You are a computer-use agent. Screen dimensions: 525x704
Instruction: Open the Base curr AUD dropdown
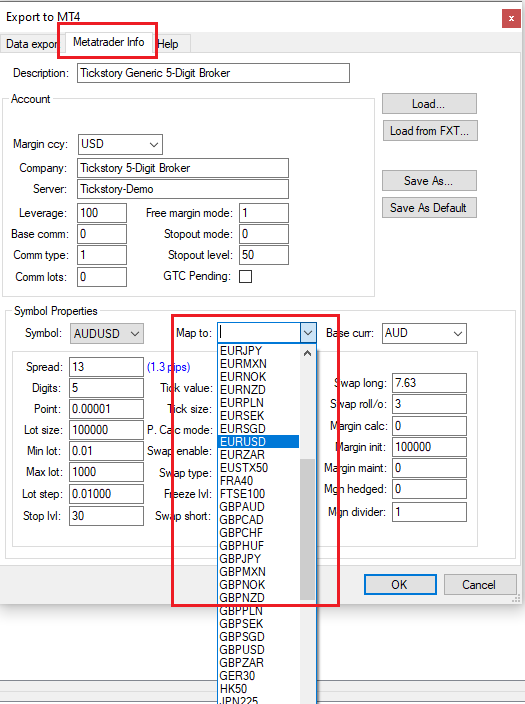pyautogui.click(x=424, y=334)
